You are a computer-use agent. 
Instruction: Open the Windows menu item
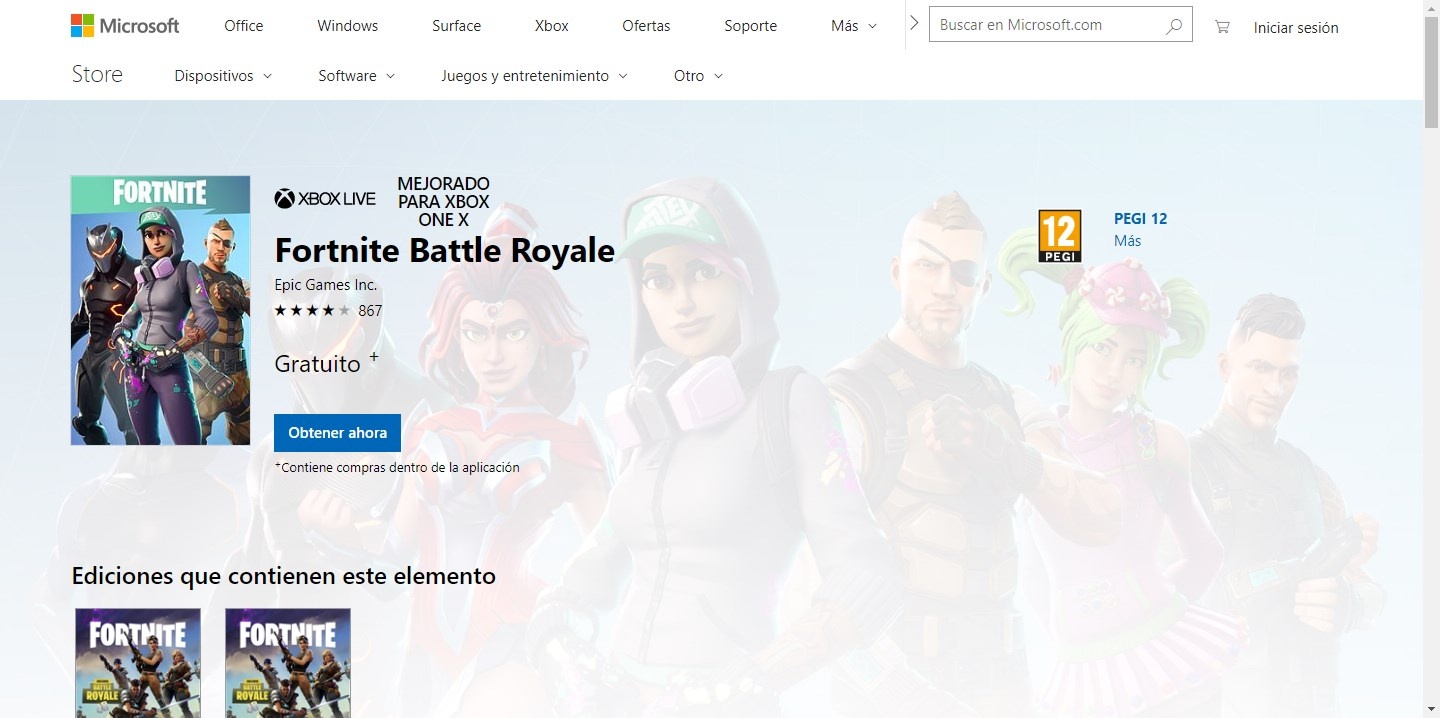point(348,26)
